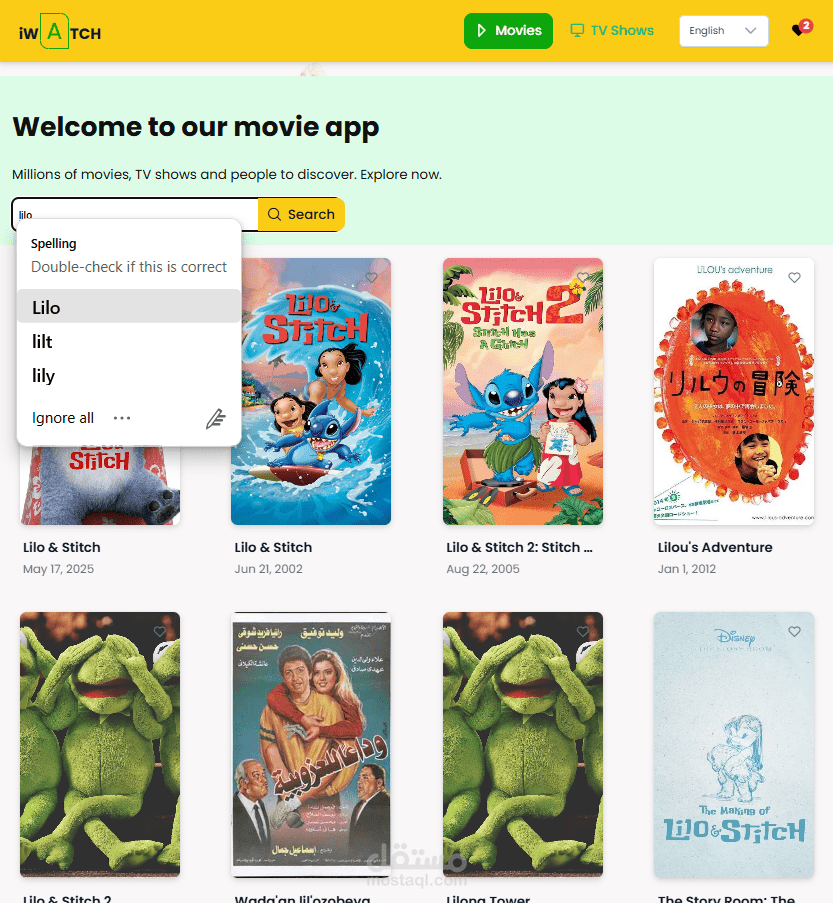The width and height of the screenshot is (834, 907).
Task: Open the Lilo & Stitch 2: Stitch poster
Action: pyautogui.click(x=523, y=392)
